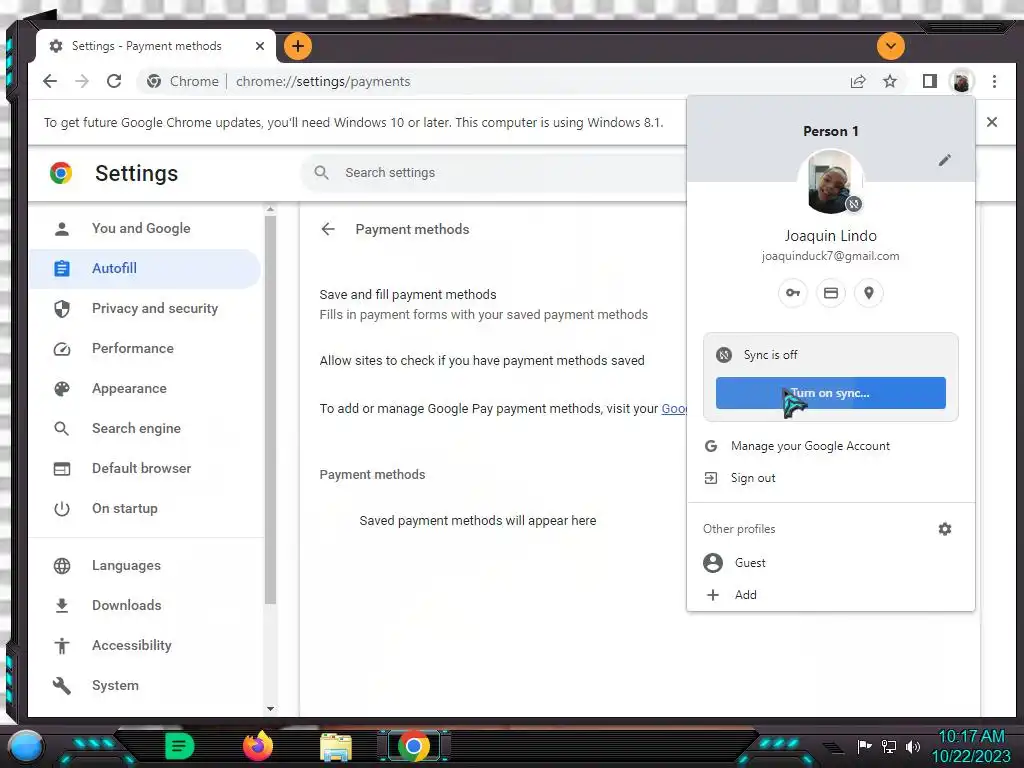Reload the page with the refresh icon

click(x=114, y=81)
